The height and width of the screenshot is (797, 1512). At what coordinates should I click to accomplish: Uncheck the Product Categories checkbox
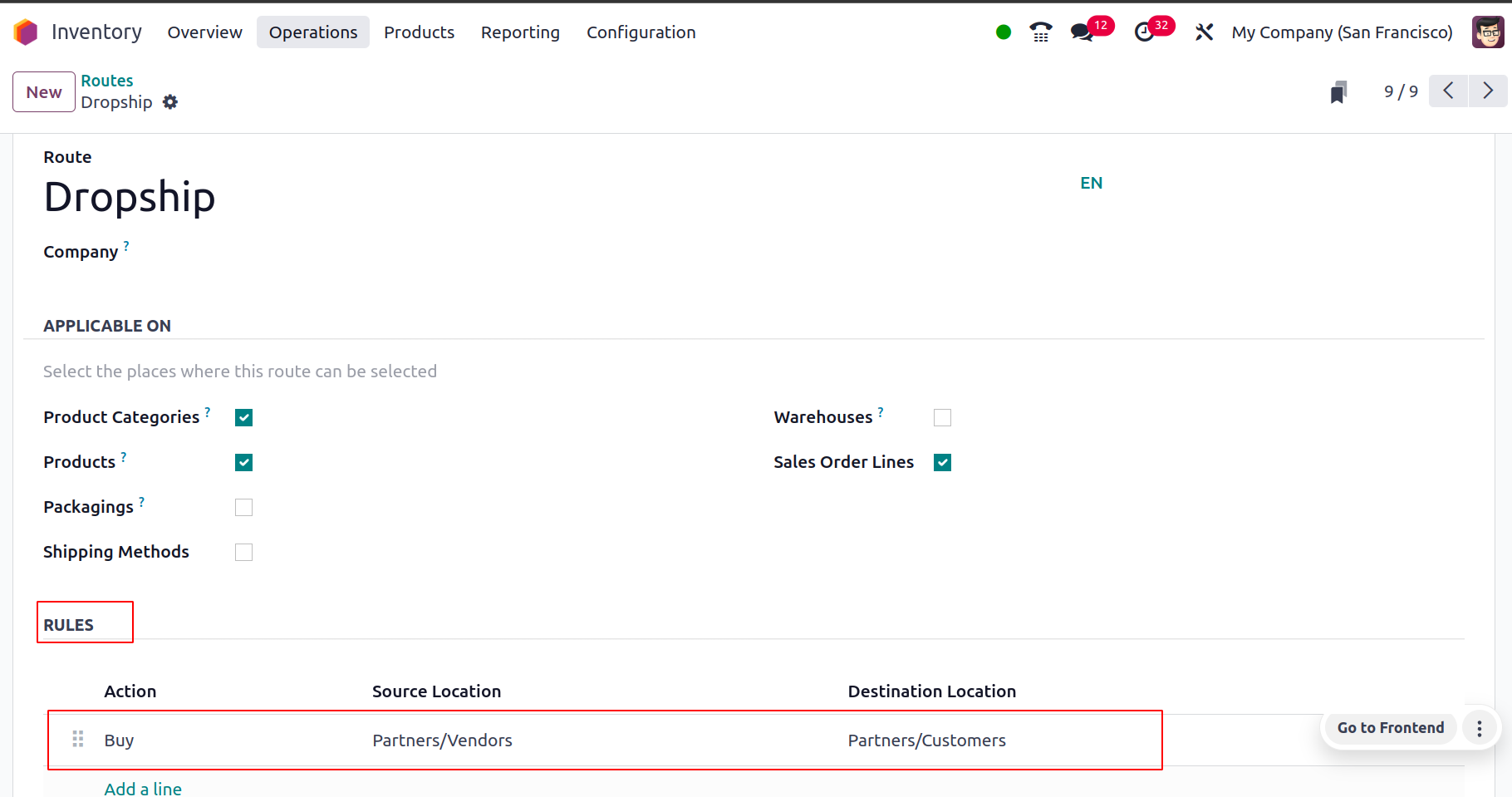coord(243,417)
